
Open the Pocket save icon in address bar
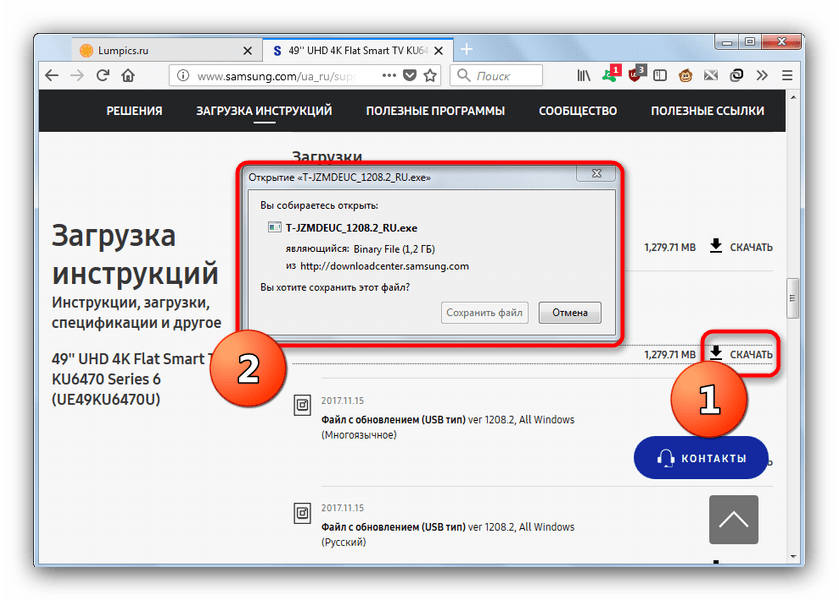[410, 75]
